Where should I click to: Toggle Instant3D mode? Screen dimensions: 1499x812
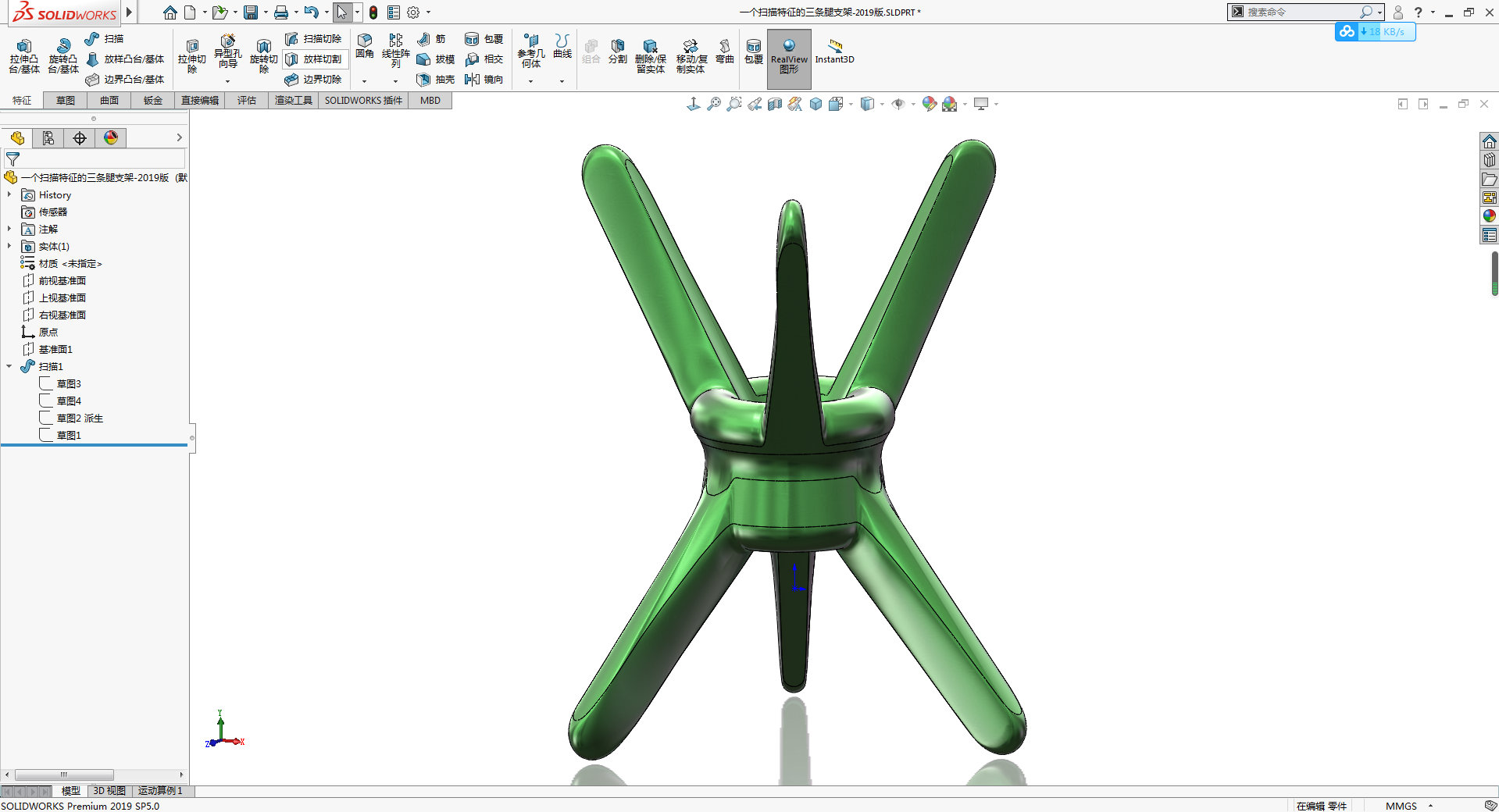coord(834,52)
